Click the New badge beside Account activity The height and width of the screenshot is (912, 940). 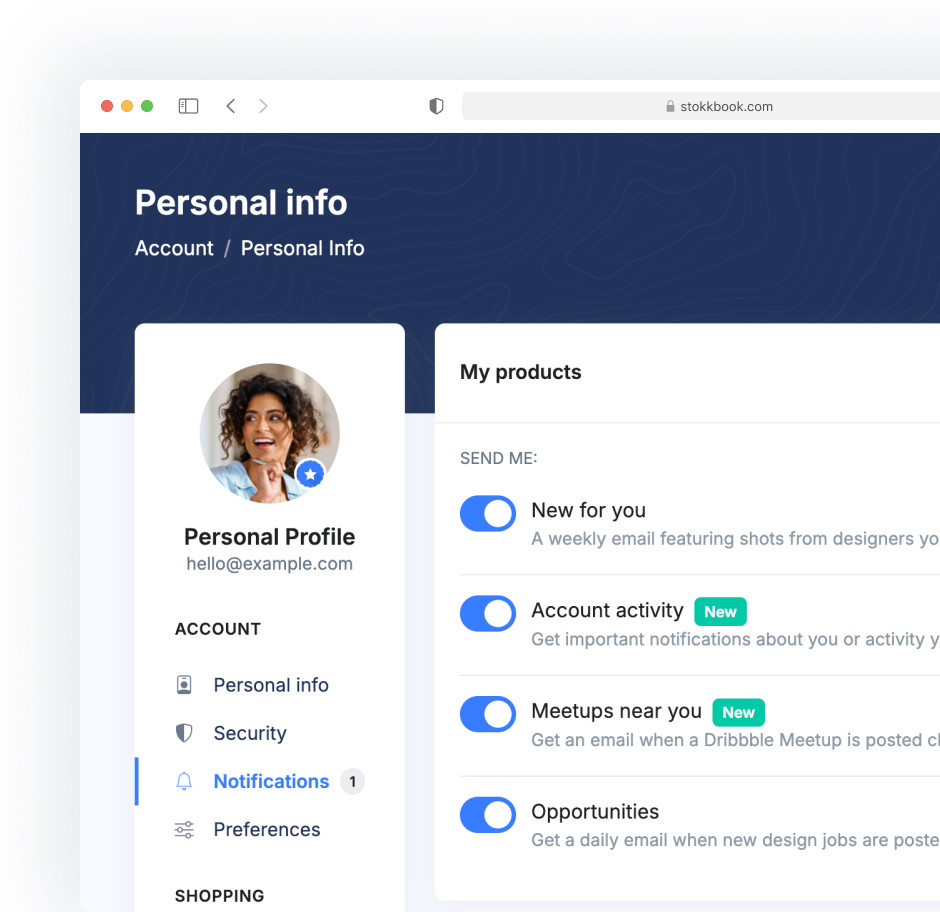click(x=721, y=612)
